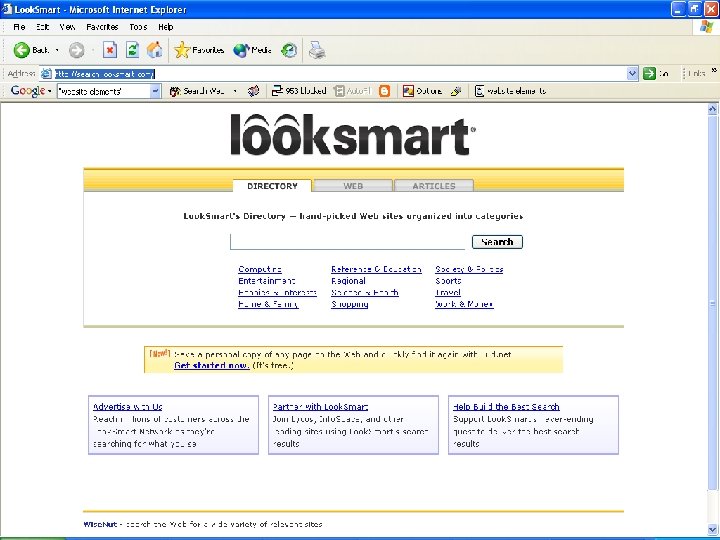Click the 'website elements' find-word button

(510, 91)
